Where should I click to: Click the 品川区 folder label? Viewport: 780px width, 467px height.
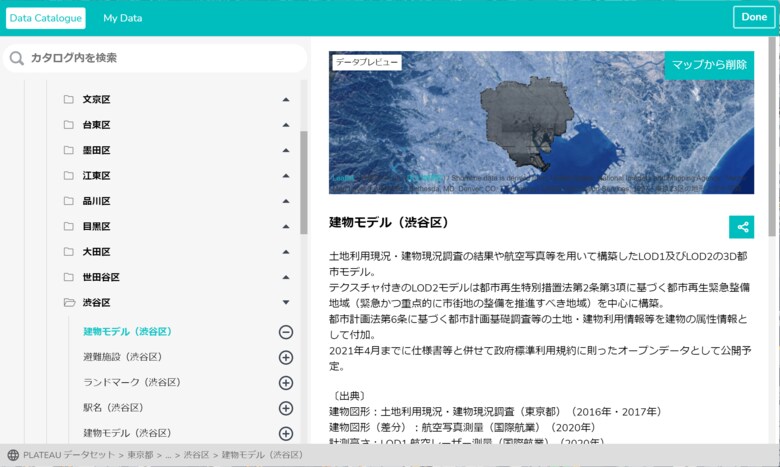coord(97,201)
